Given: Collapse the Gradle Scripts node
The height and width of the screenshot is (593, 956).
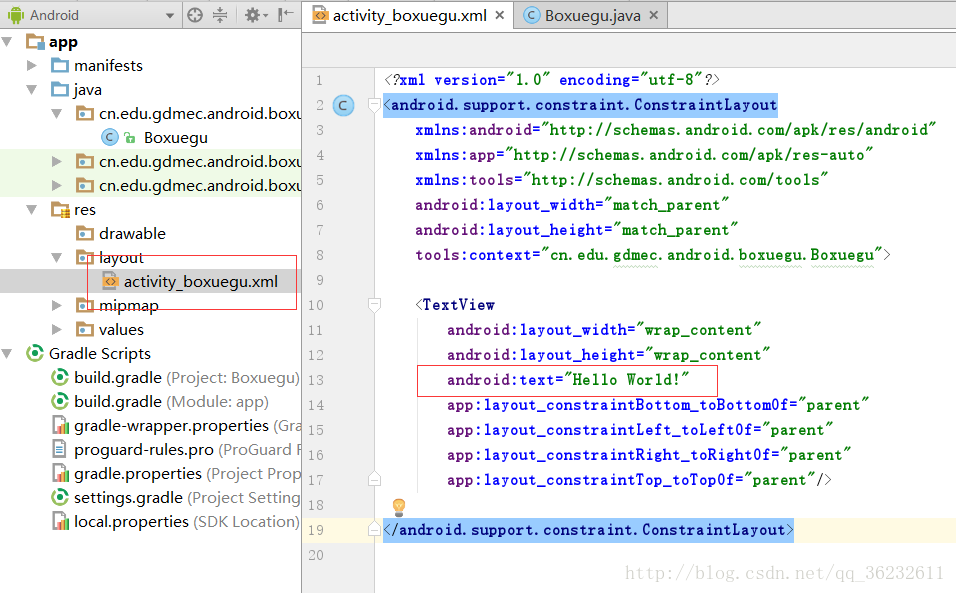Looking at the screenshot, I should (7, 353).
